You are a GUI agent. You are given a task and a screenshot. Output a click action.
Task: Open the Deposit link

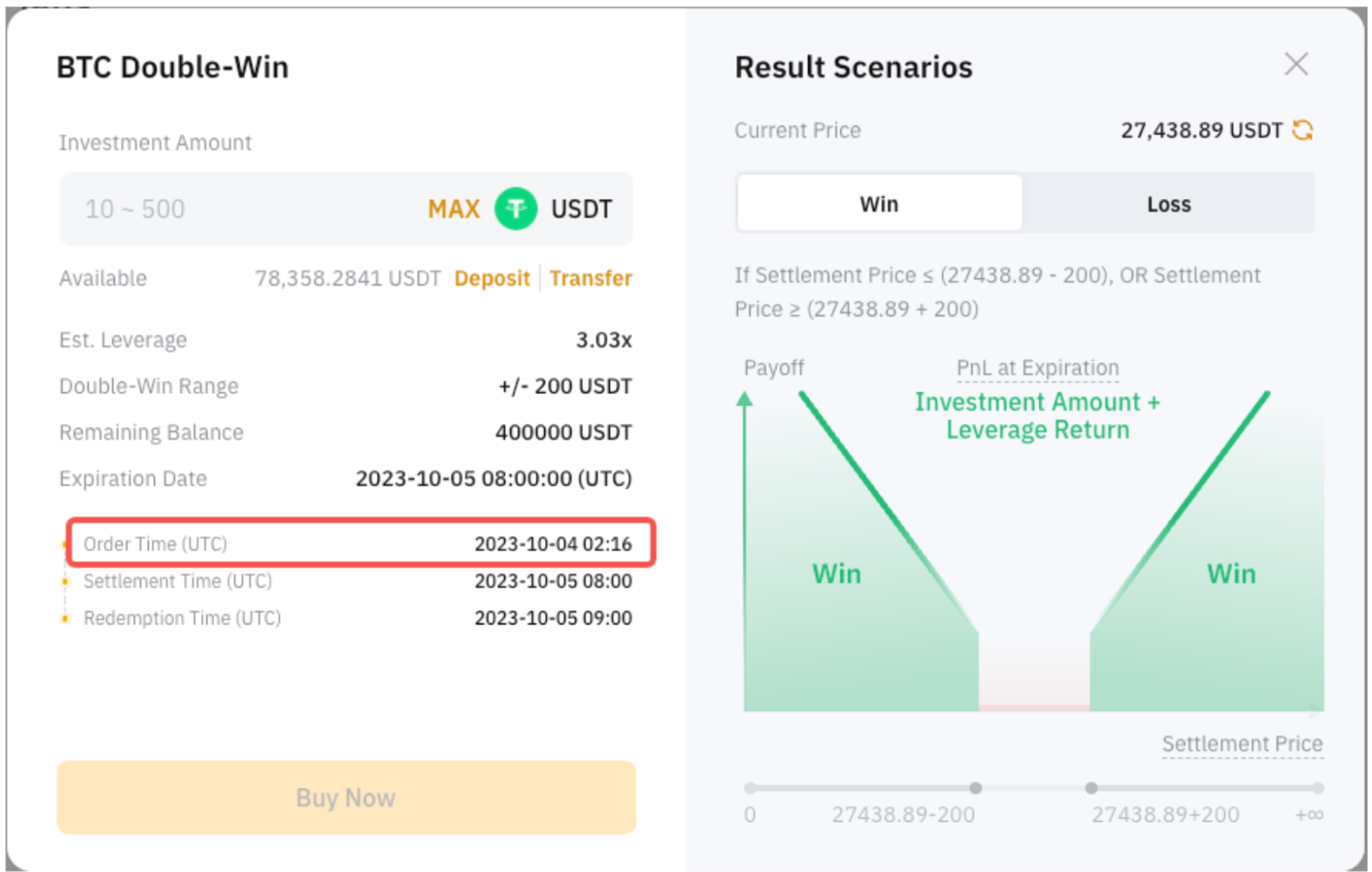pos(492,278)
